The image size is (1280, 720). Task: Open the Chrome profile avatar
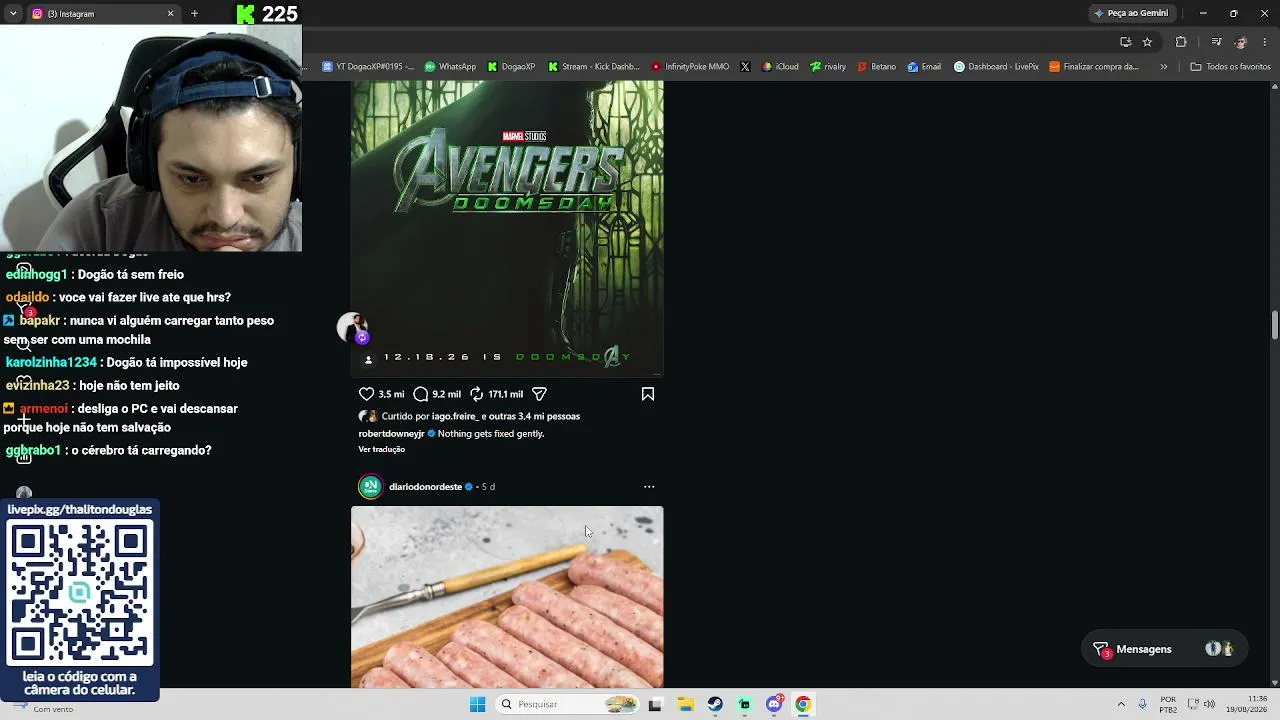[x=1241, y=42]
